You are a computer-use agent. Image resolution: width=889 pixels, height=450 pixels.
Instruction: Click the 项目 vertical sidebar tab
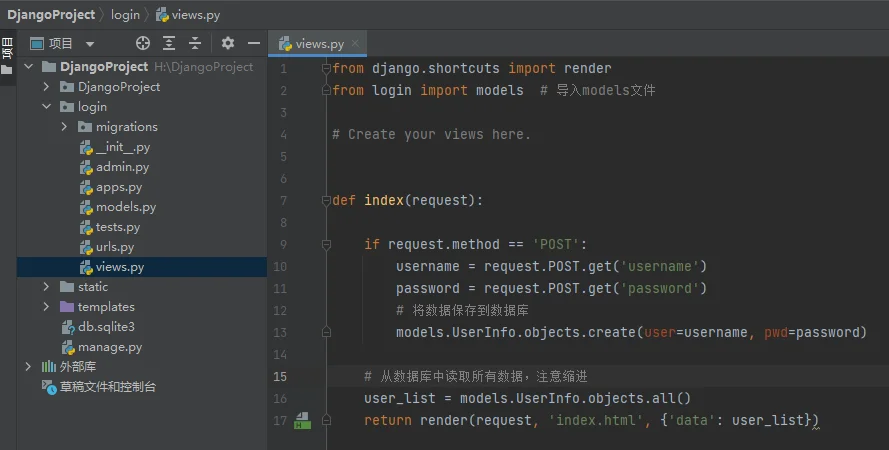[7, 48]
